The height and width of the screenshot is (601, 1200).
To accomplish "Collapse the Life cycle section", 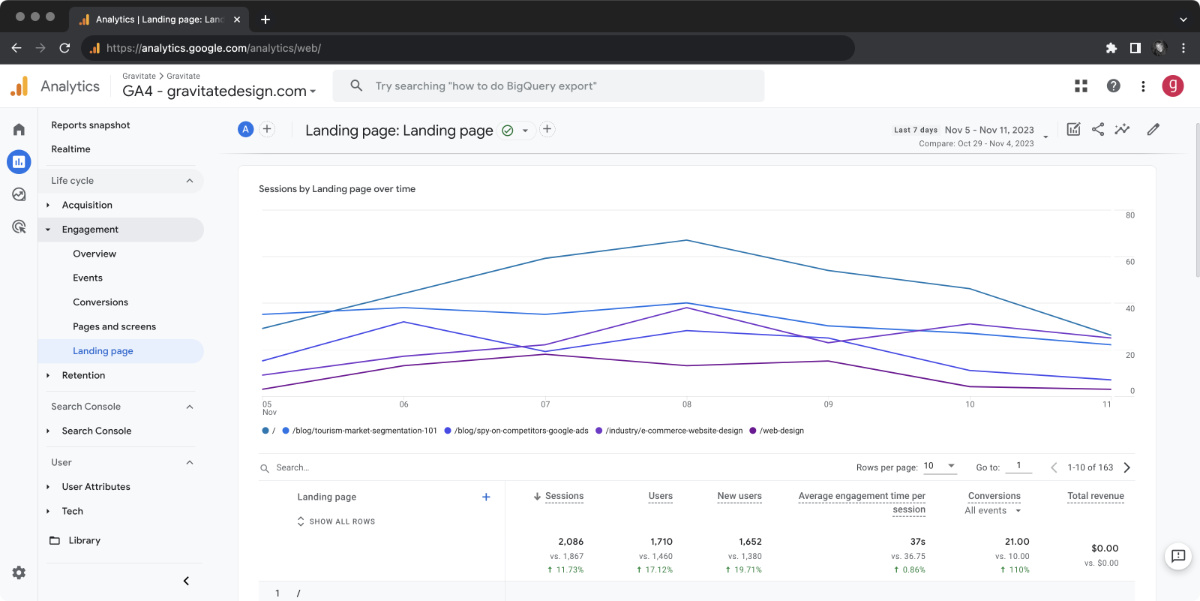I will (x=189, y=180).
